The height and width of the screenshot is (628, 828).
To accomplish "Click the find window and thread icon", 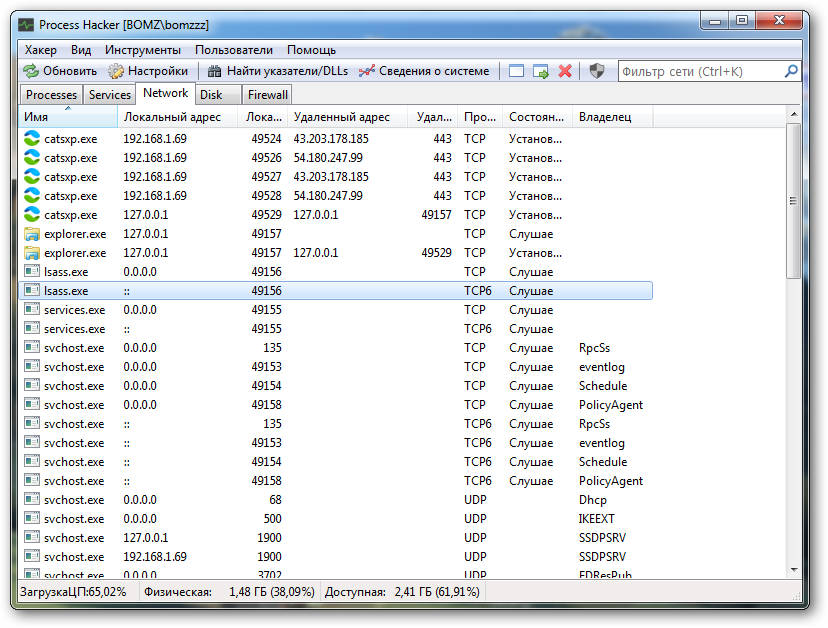I will pos(541,71).
